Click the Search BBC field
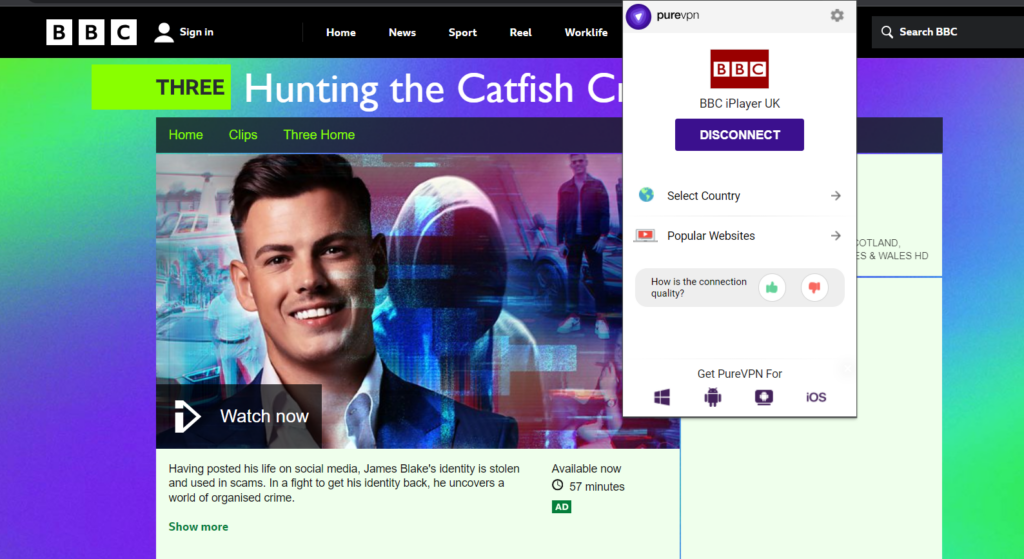 [x=945, y=32]
